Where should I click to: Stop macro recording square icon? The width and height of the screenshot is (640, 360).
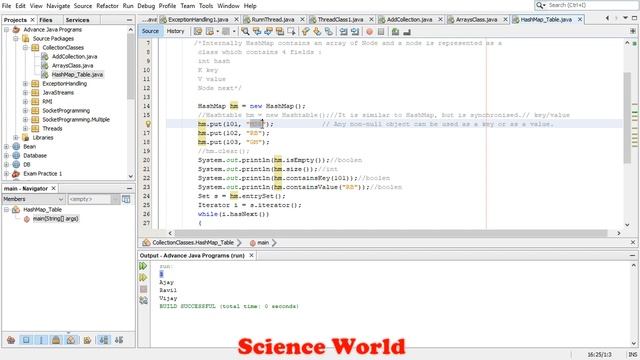[381, 31]
